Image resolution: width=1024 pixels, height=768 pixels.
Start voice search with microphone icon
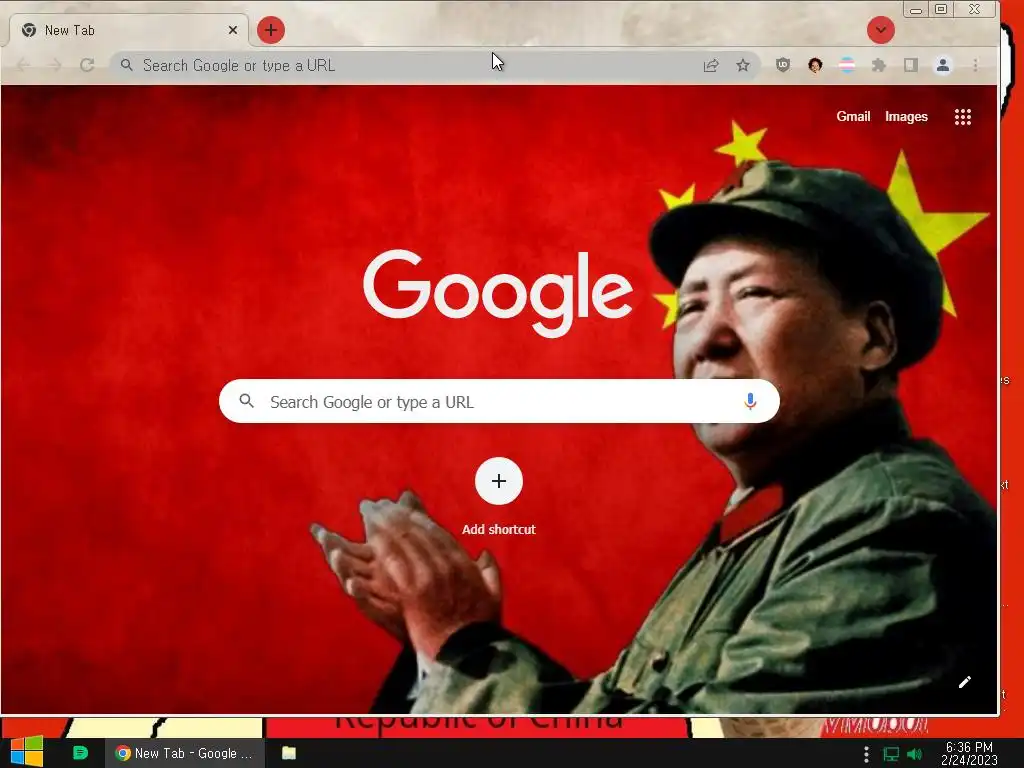click(x=750, y=401)
